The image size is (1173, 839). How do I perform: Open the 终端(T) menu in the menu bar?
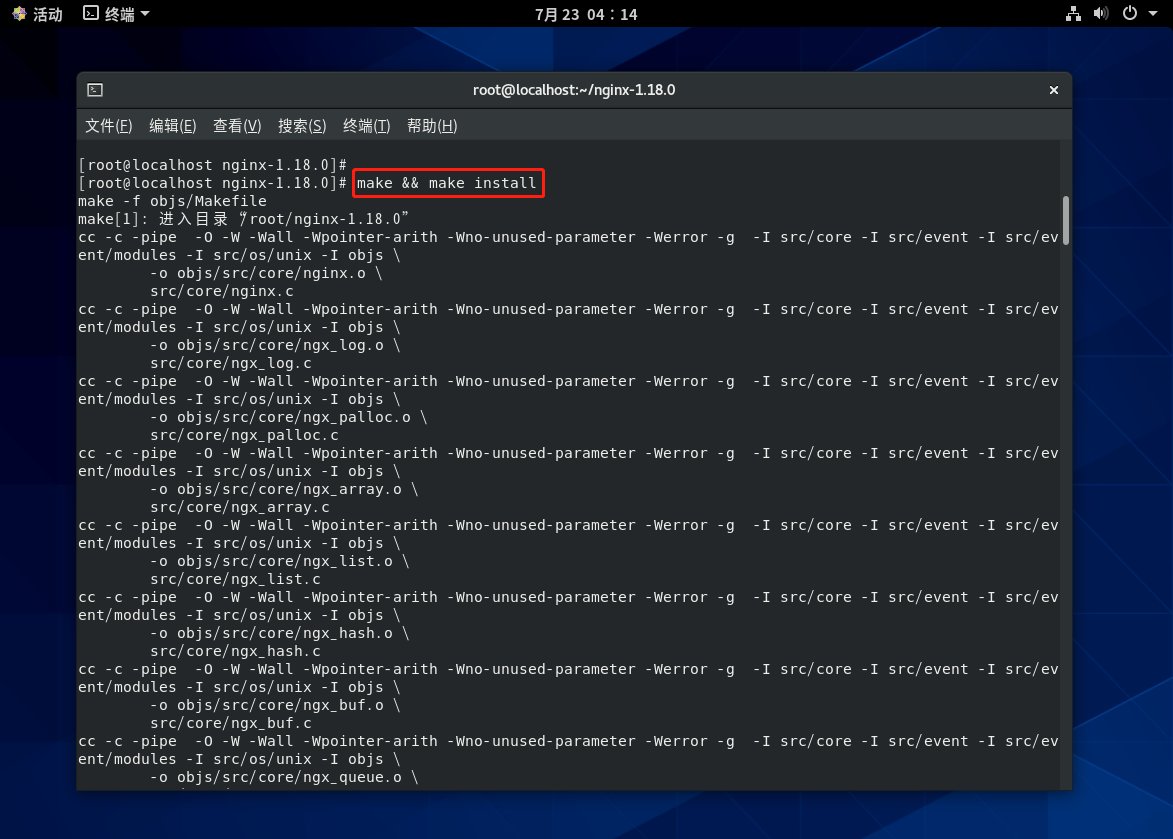click(x=366, y=126)
